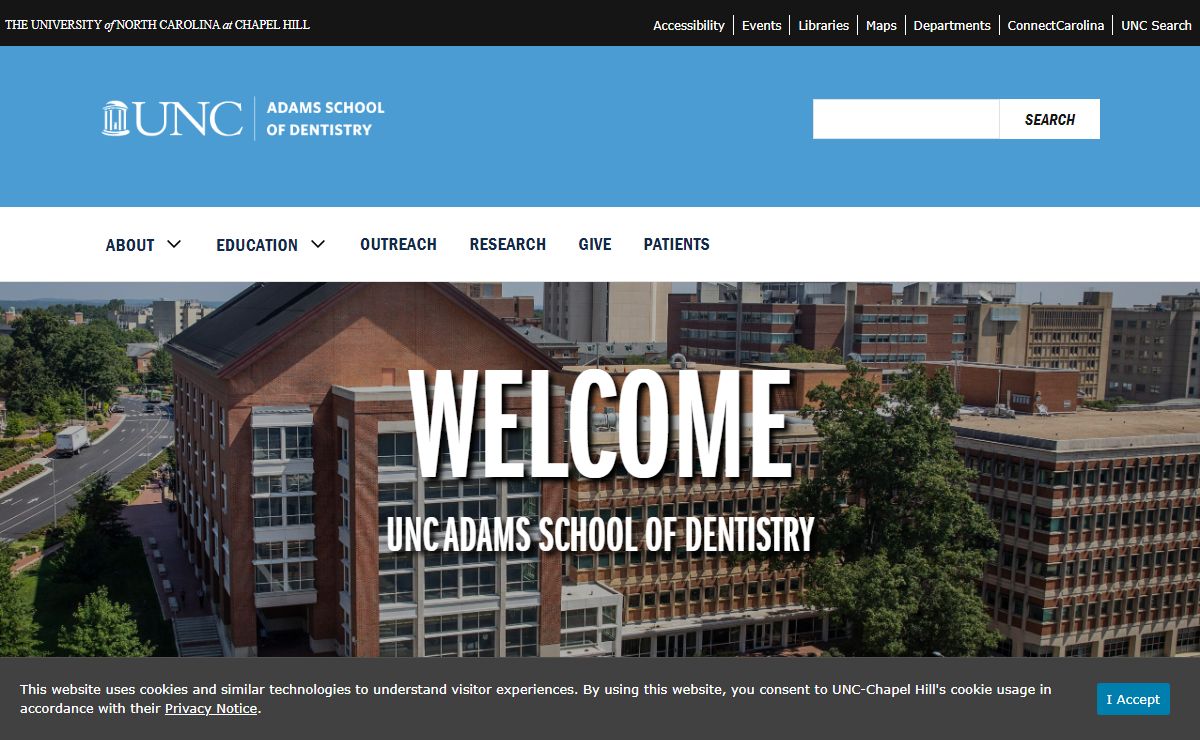Expand the Education menu chevron
1200x740 pixels.
click(x=318, y=244)
